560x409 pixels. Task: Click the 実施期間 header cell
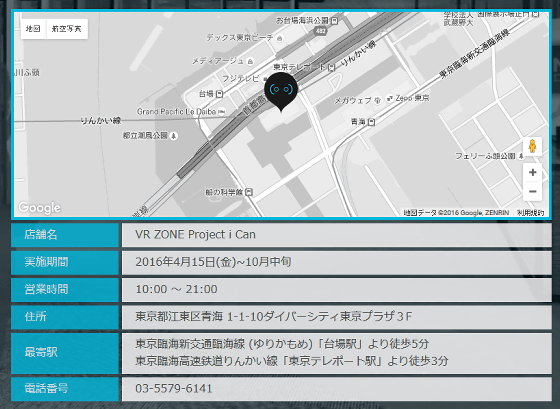pos(65,262)
